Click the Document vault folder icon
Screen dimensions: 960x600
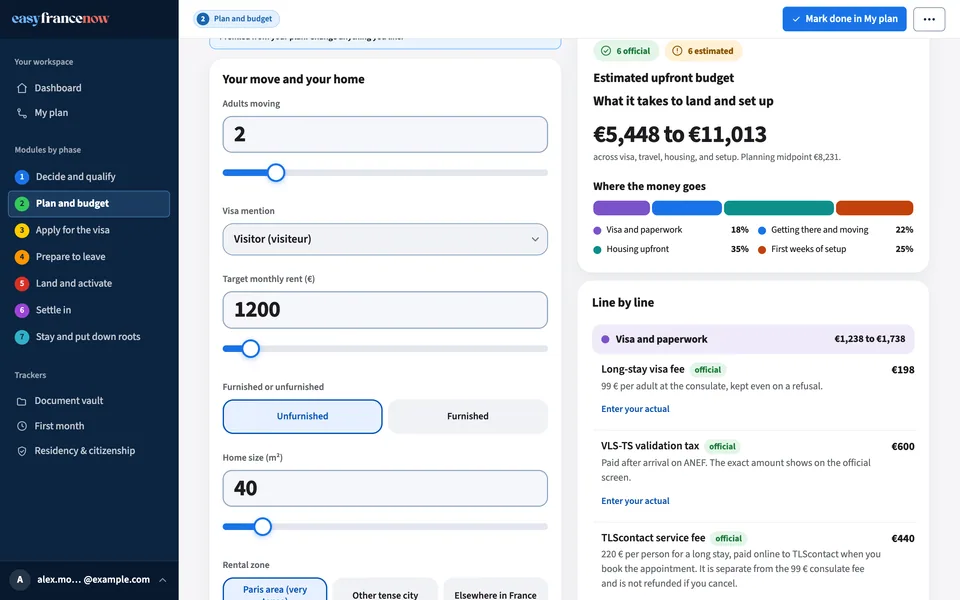[x=22, y=401]
